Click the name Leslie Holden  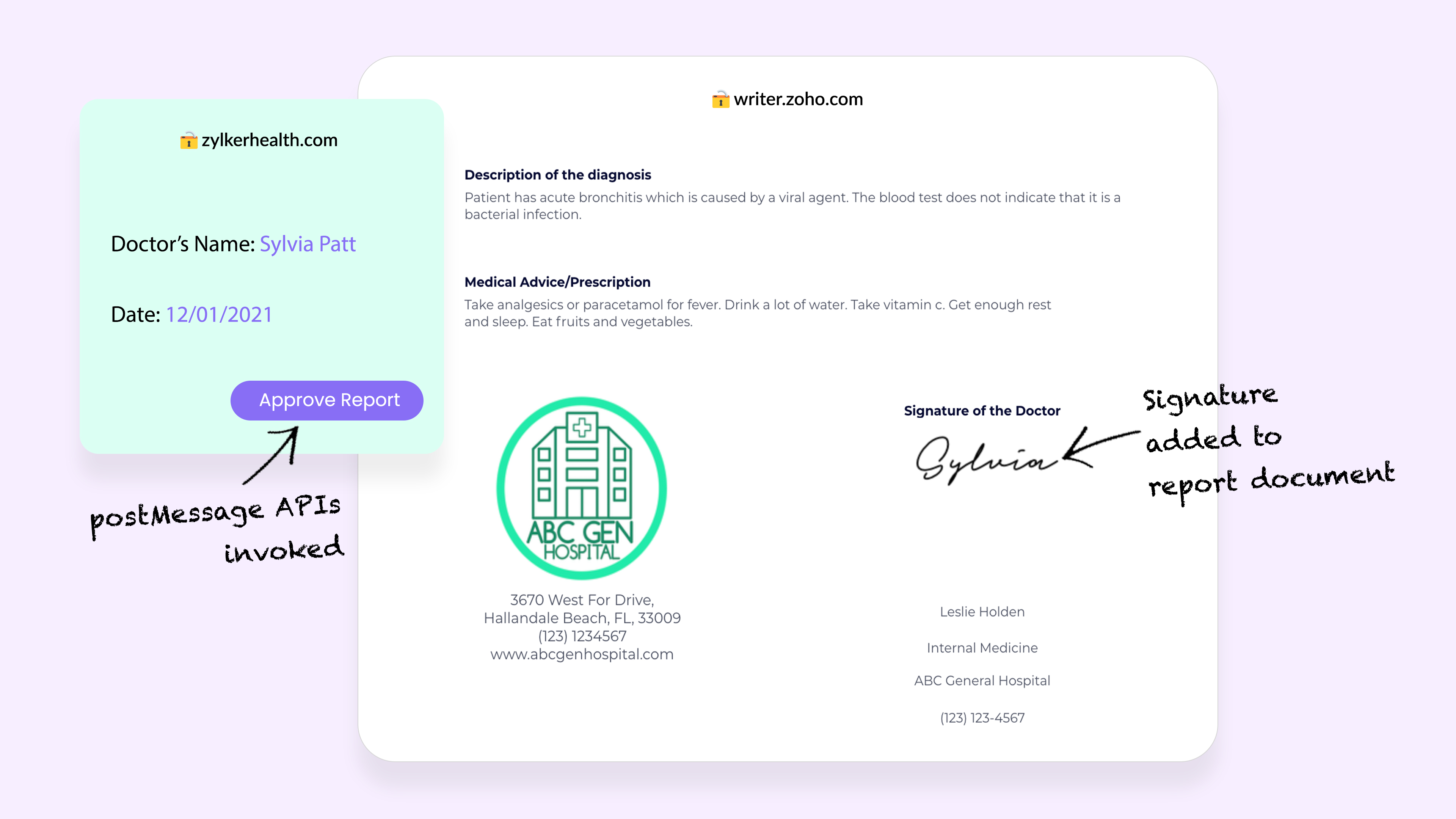tap(982, 612)
